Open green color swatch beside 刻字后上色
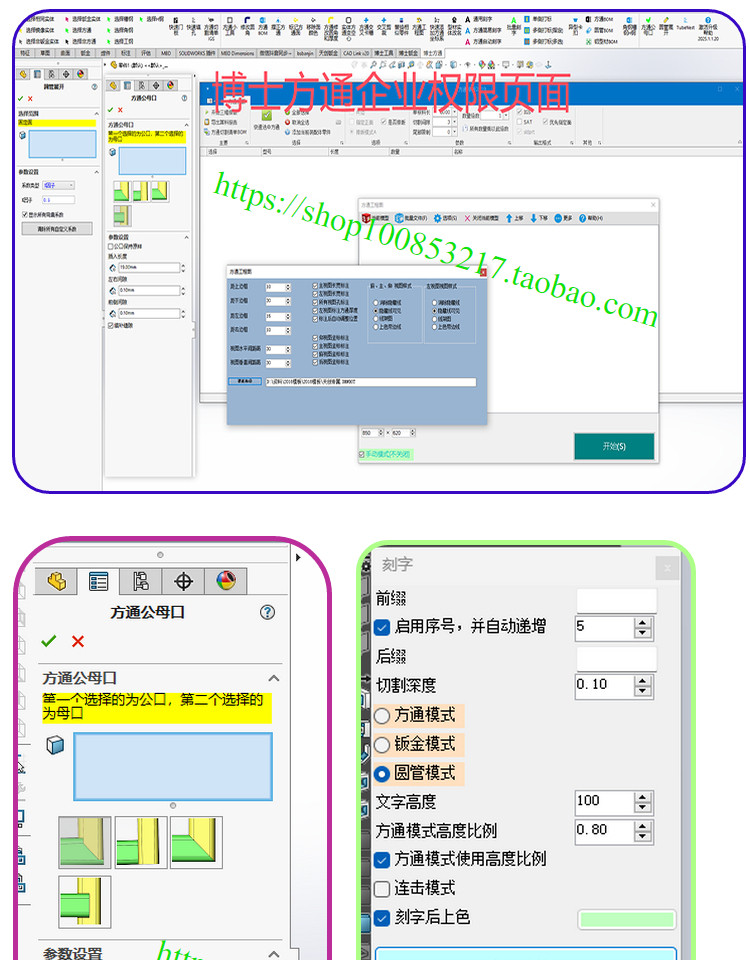 click(x=626, y=919)
